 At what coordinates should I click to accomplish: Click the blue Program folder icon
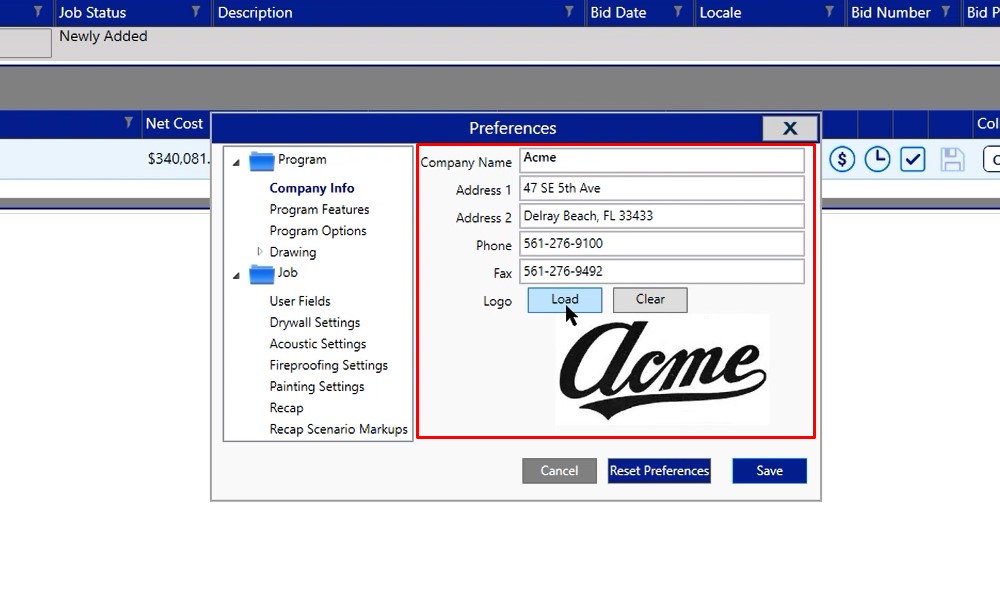262,160
